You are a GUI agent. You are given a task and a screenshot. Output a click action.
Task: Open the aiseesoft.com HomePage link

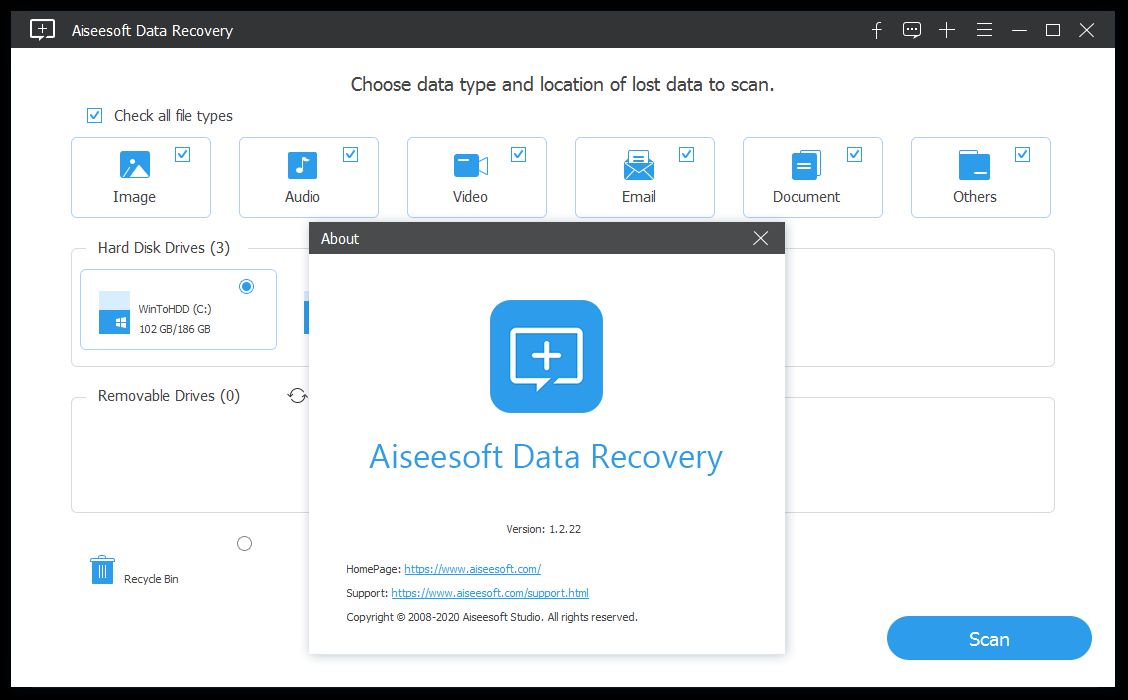(473, 569)
